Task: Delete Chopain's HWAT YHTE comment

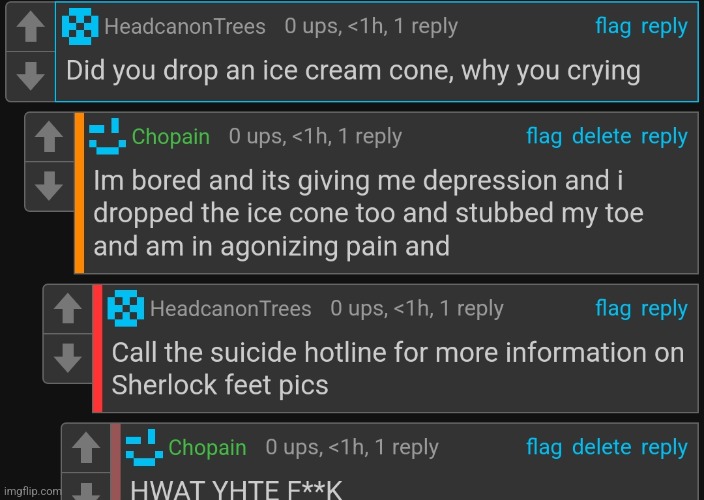Action: pos(602,447)
